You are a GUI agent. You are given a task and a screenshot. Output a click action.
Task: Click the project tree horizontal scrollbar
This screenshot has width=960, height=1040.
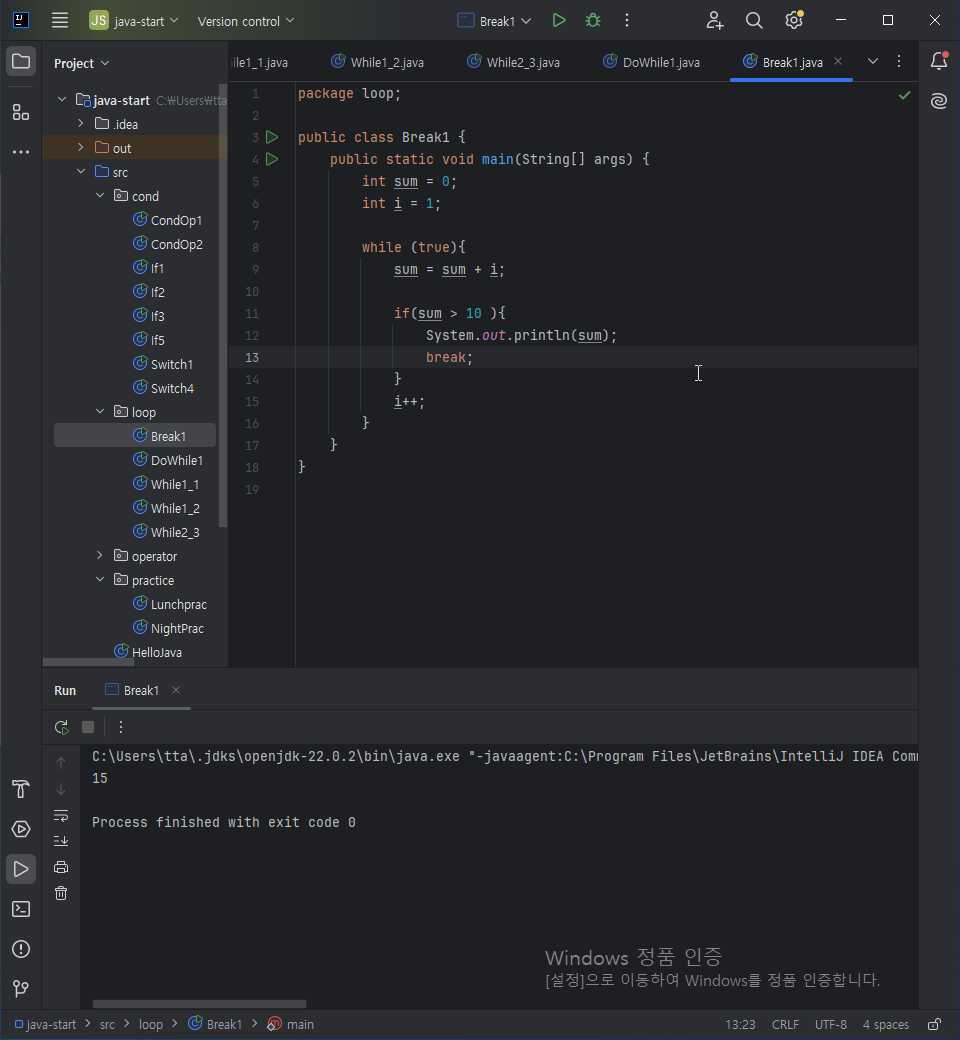point(88,662)
